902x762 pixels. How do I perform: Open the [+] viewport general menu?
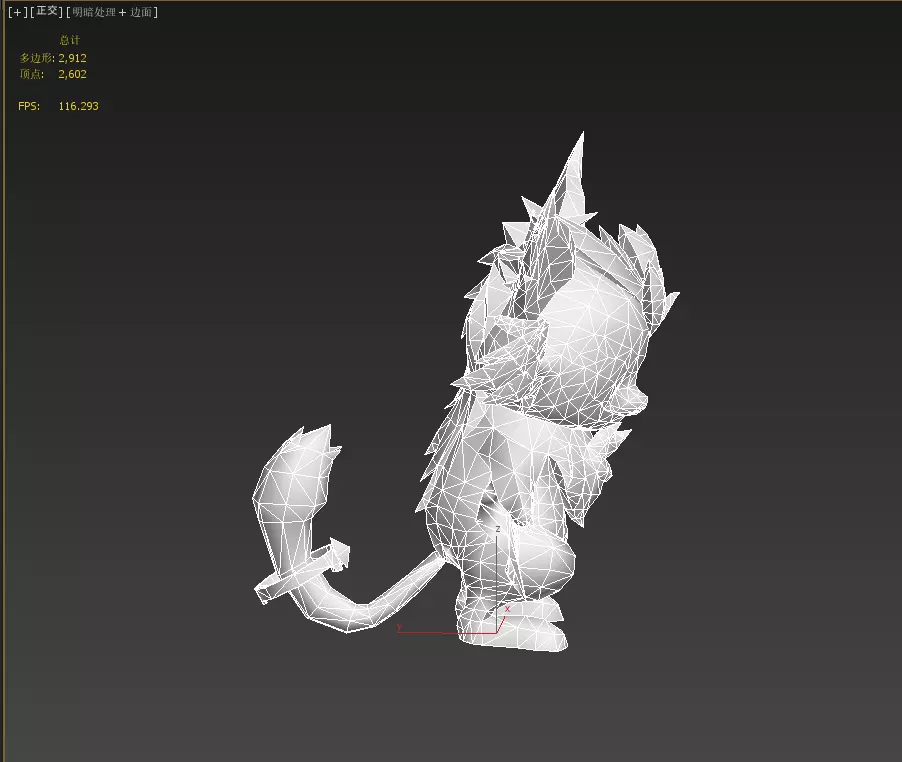click(x=18, y=12)
